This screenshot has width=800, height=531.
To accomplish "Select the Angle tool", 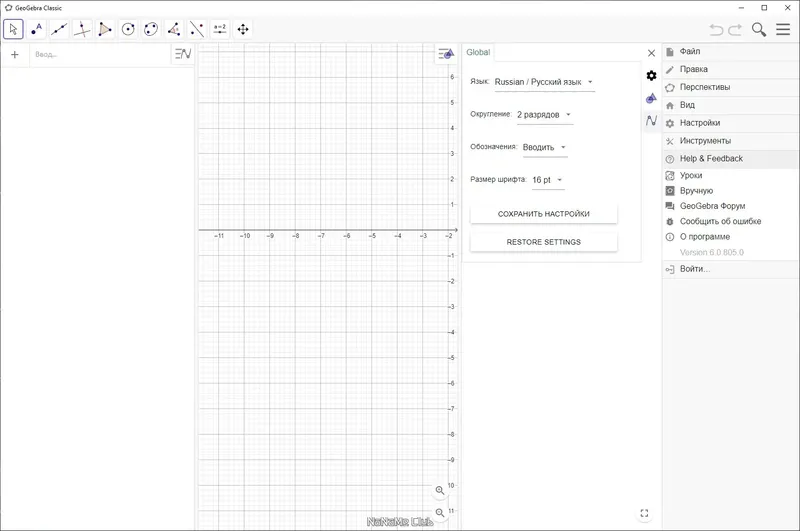I will 174,29.
